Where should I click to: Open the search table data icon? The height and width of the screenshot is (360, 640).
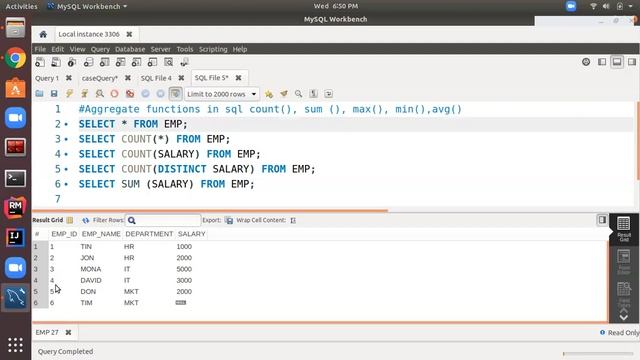(x=169, y=62)
